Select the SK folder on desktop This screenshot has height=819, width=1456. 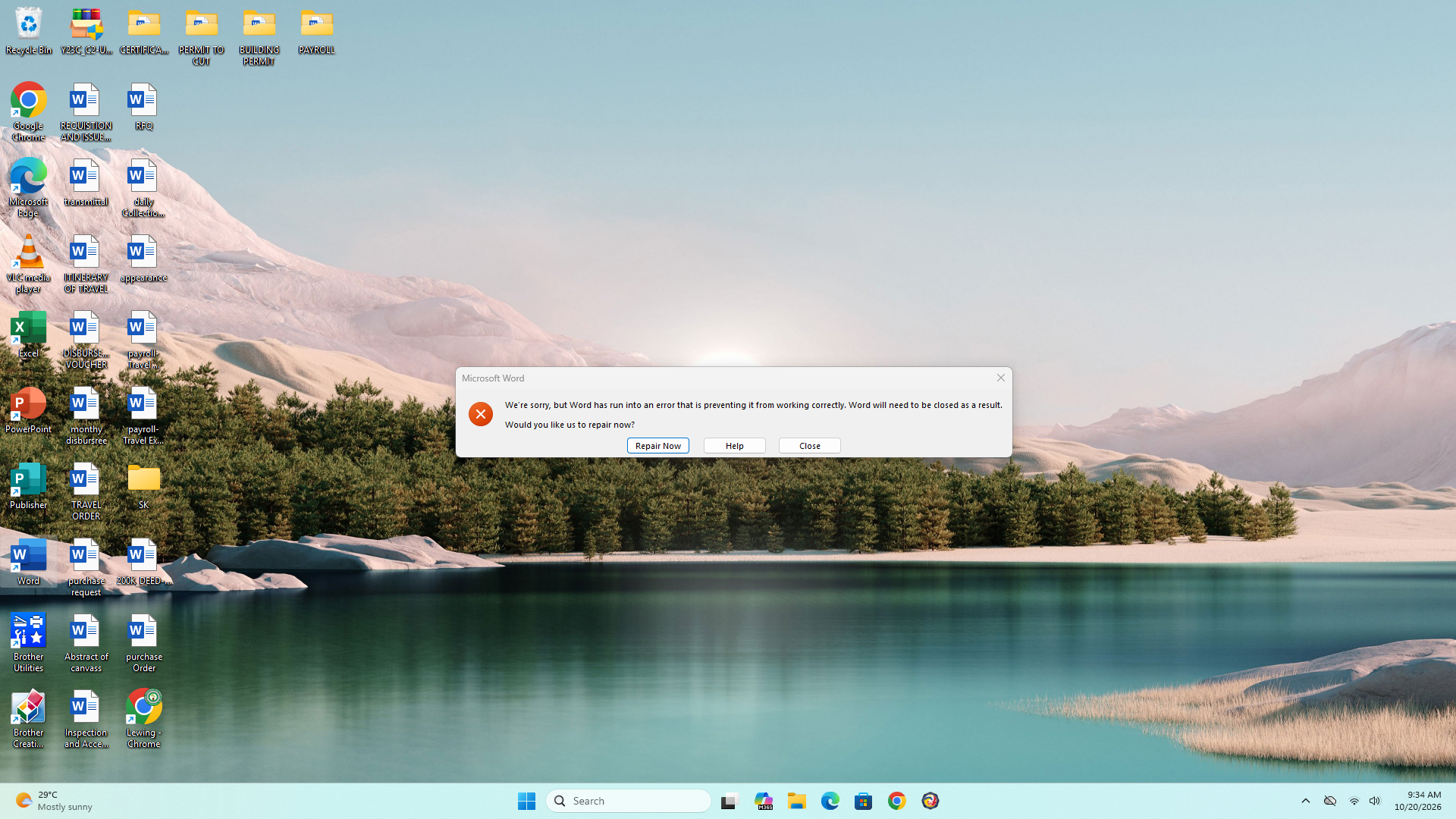coord(144,486)
